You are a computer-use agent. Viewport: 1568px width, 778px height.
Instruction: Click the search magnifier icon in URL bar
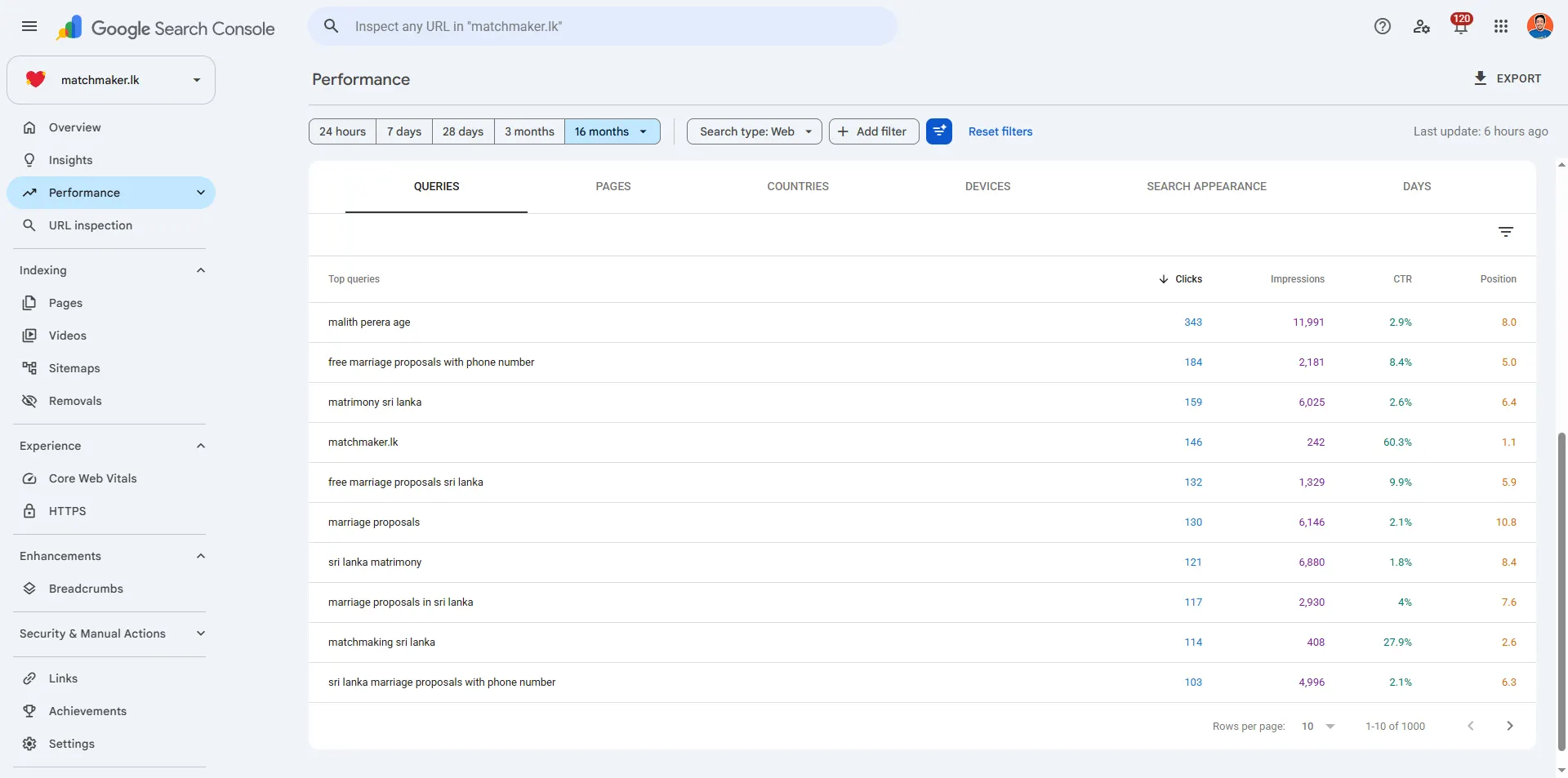(331, 26)
